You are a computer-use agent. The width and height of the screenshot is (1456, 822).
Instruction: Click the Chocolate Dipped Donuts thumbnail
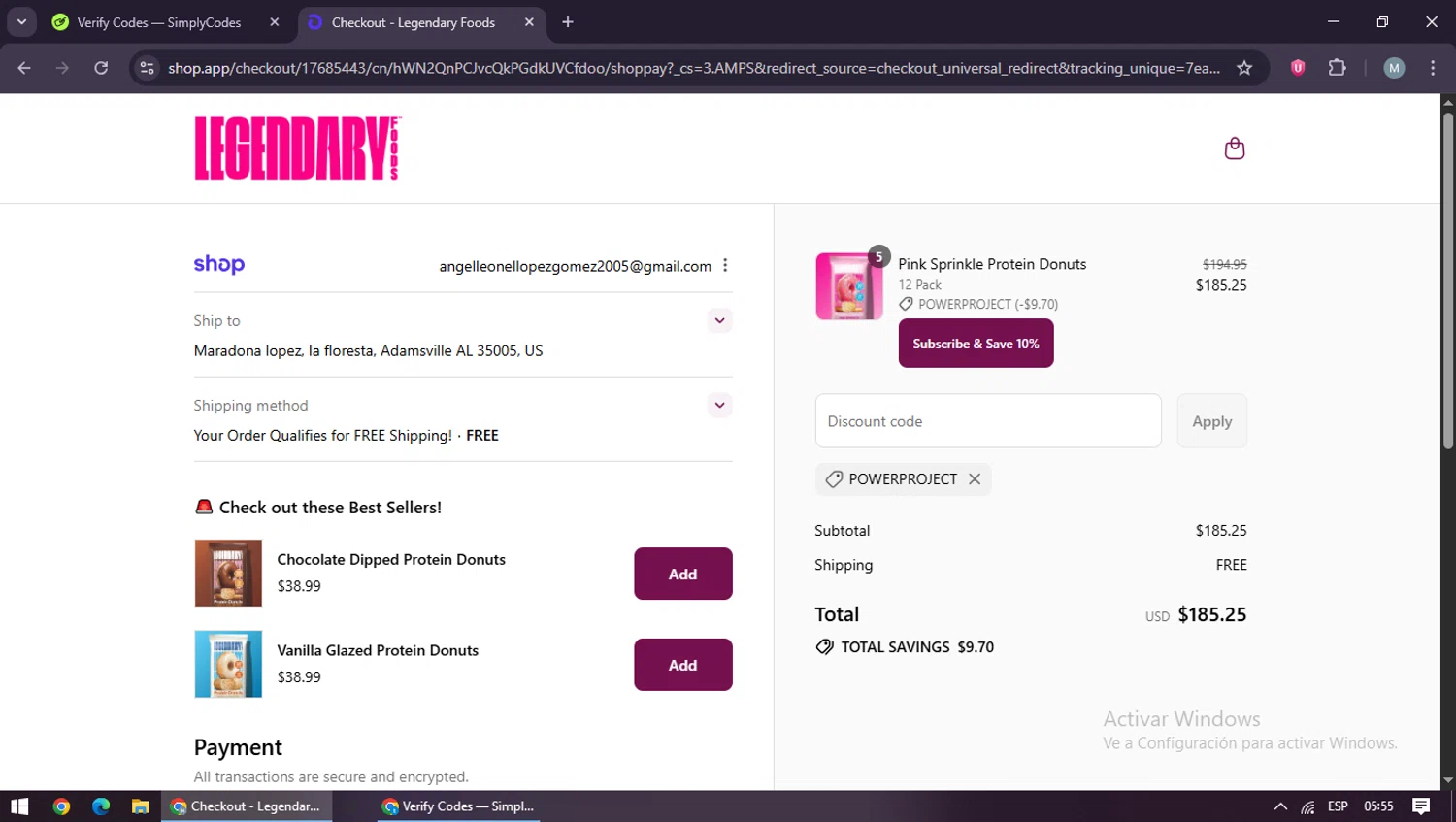(228, 573)
